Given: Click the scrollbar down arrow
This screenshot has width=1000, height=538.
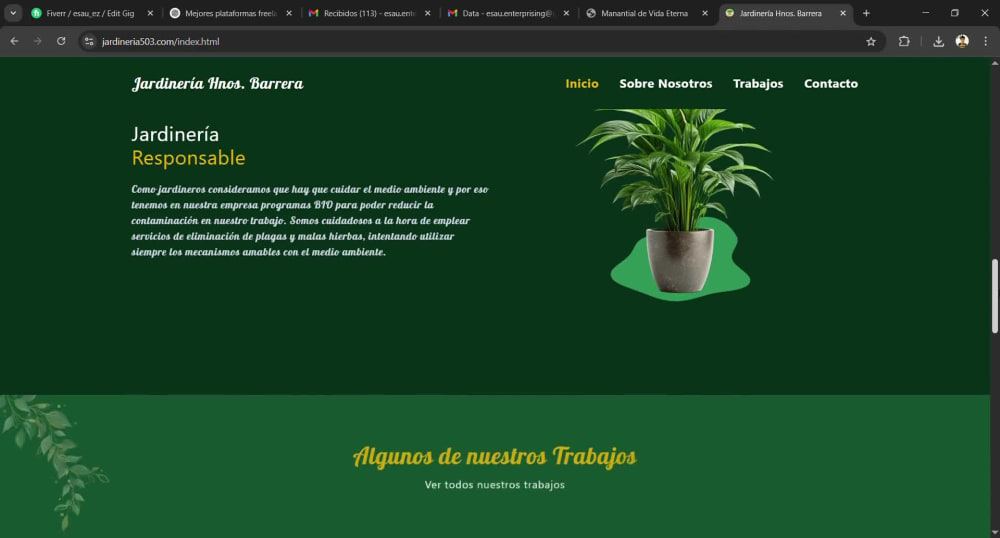Looking at the screenshot, I should tap(995, 532).
